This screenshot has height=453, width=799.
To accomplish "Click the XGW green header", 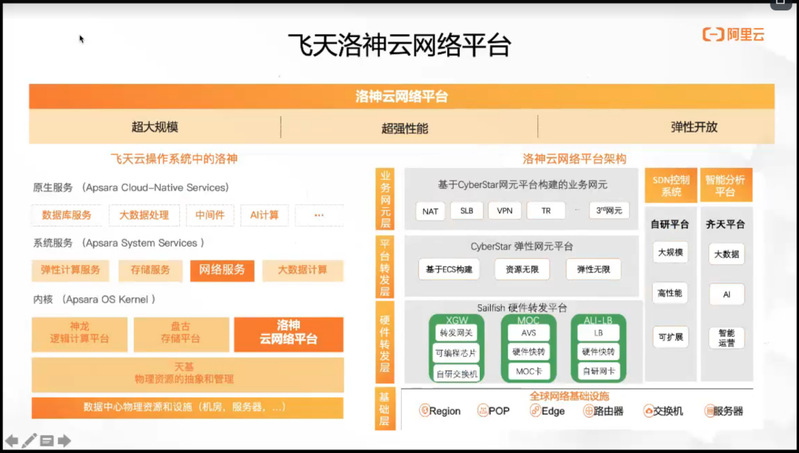I will [456, 320].
